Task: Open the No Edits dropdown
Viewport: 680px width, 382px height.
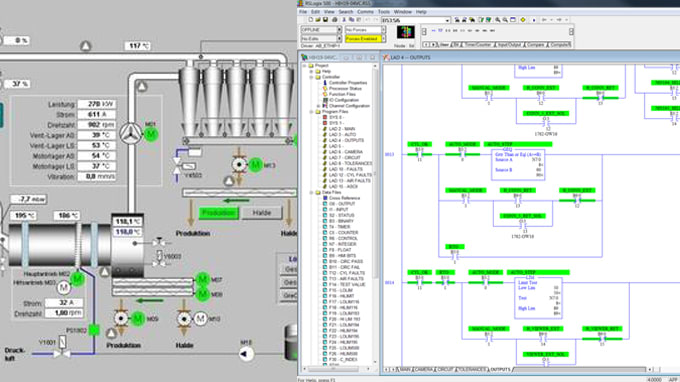Action: (340, 39)
